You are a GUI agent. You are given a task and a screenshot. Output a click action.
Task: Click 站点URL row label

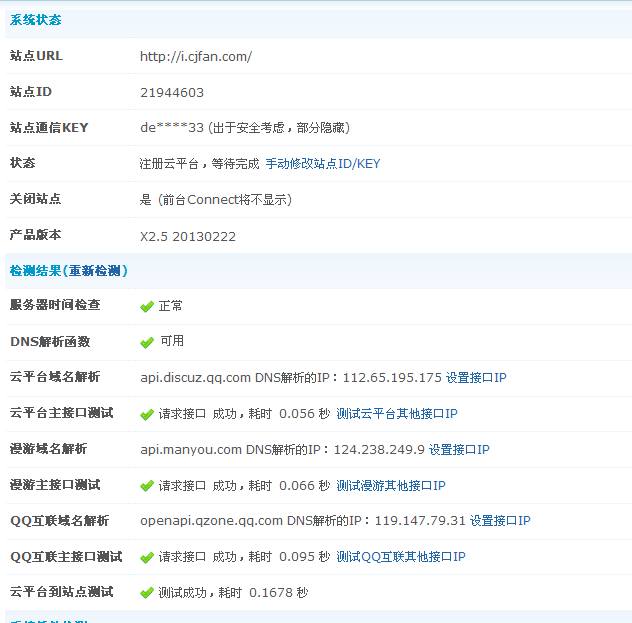[36, 56]
